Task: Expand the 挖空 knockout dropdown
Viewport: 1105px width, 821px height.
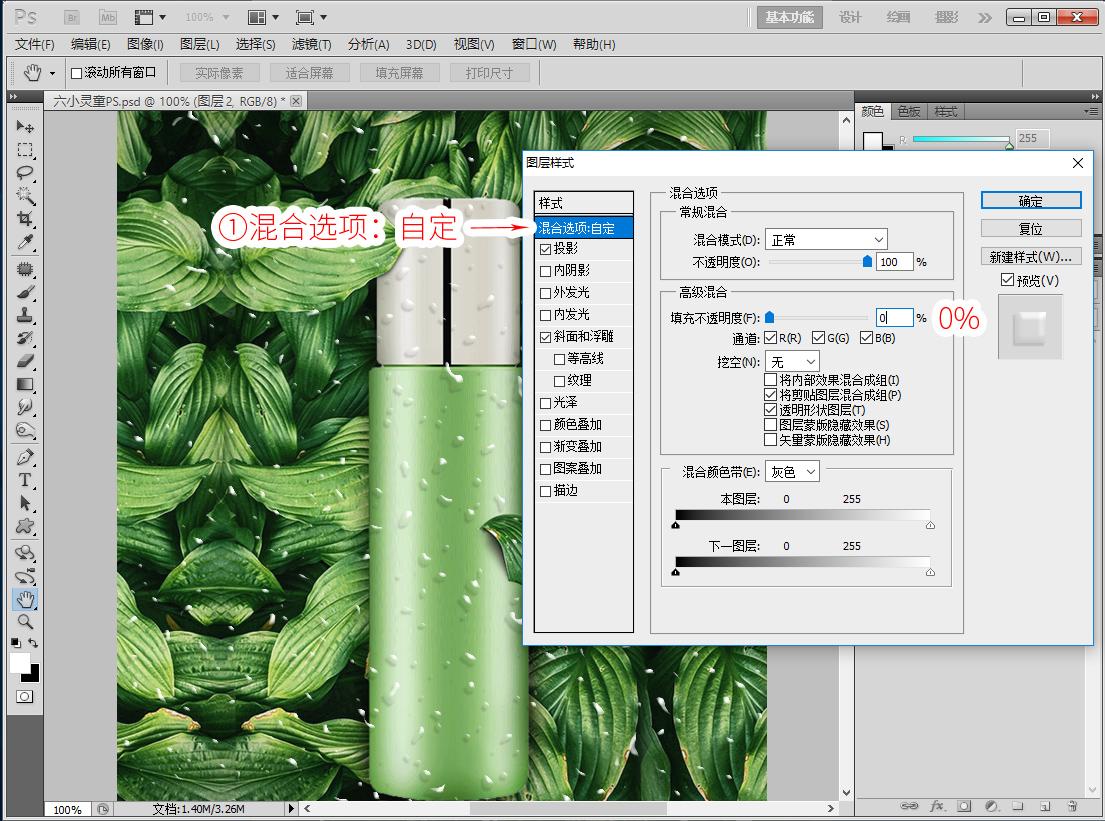Action: tap(792, 362)
